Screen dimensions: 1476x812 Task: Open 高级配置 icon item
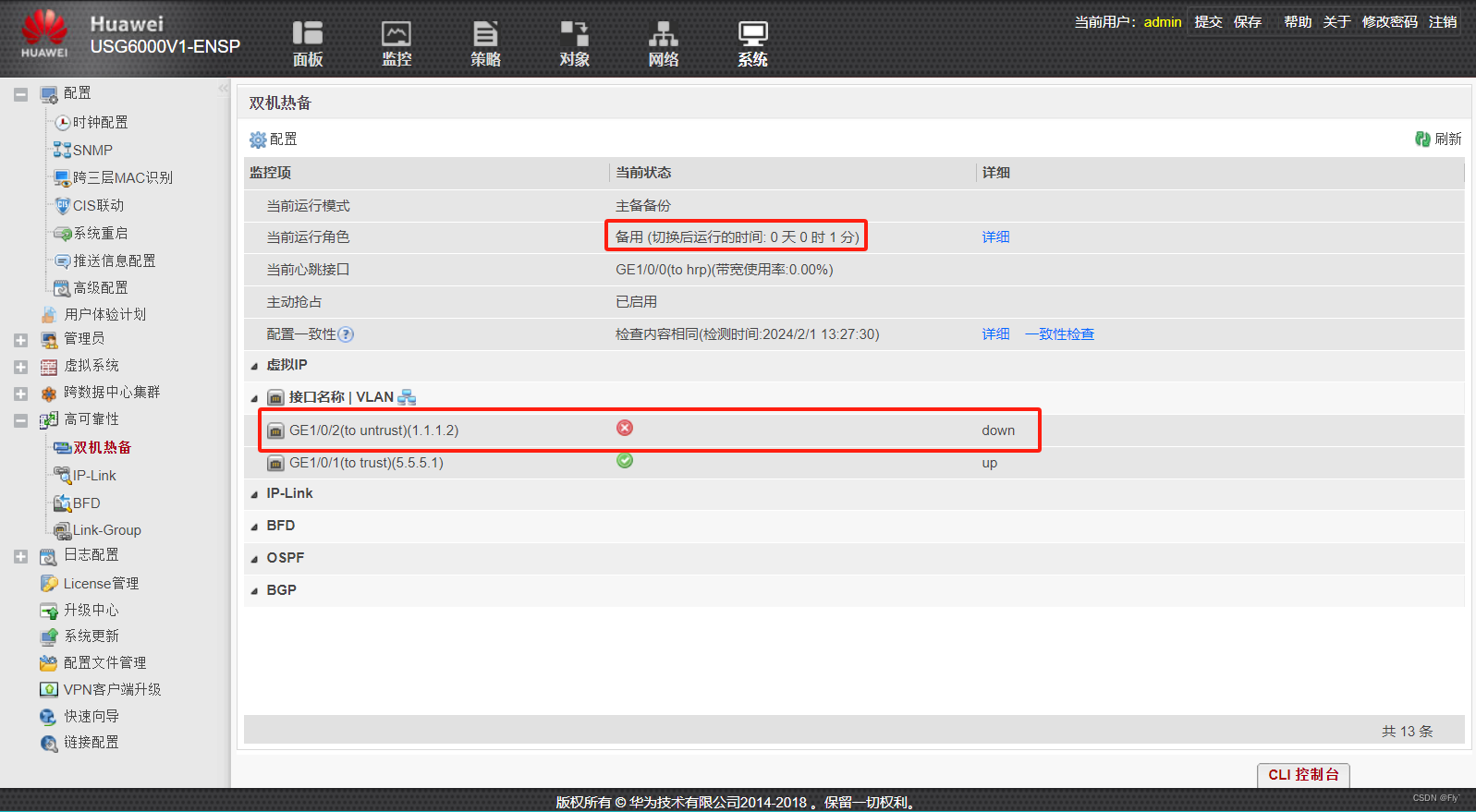click(62, 288)
